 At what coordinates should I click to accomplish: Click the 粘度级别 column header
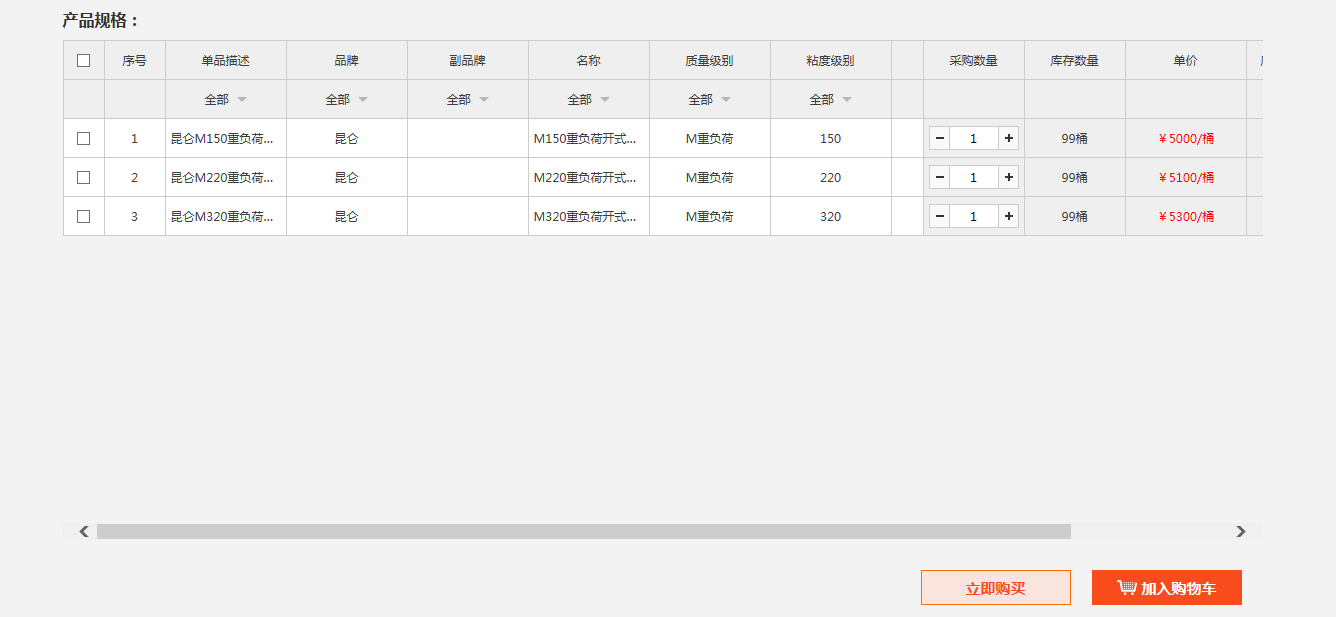831,60
